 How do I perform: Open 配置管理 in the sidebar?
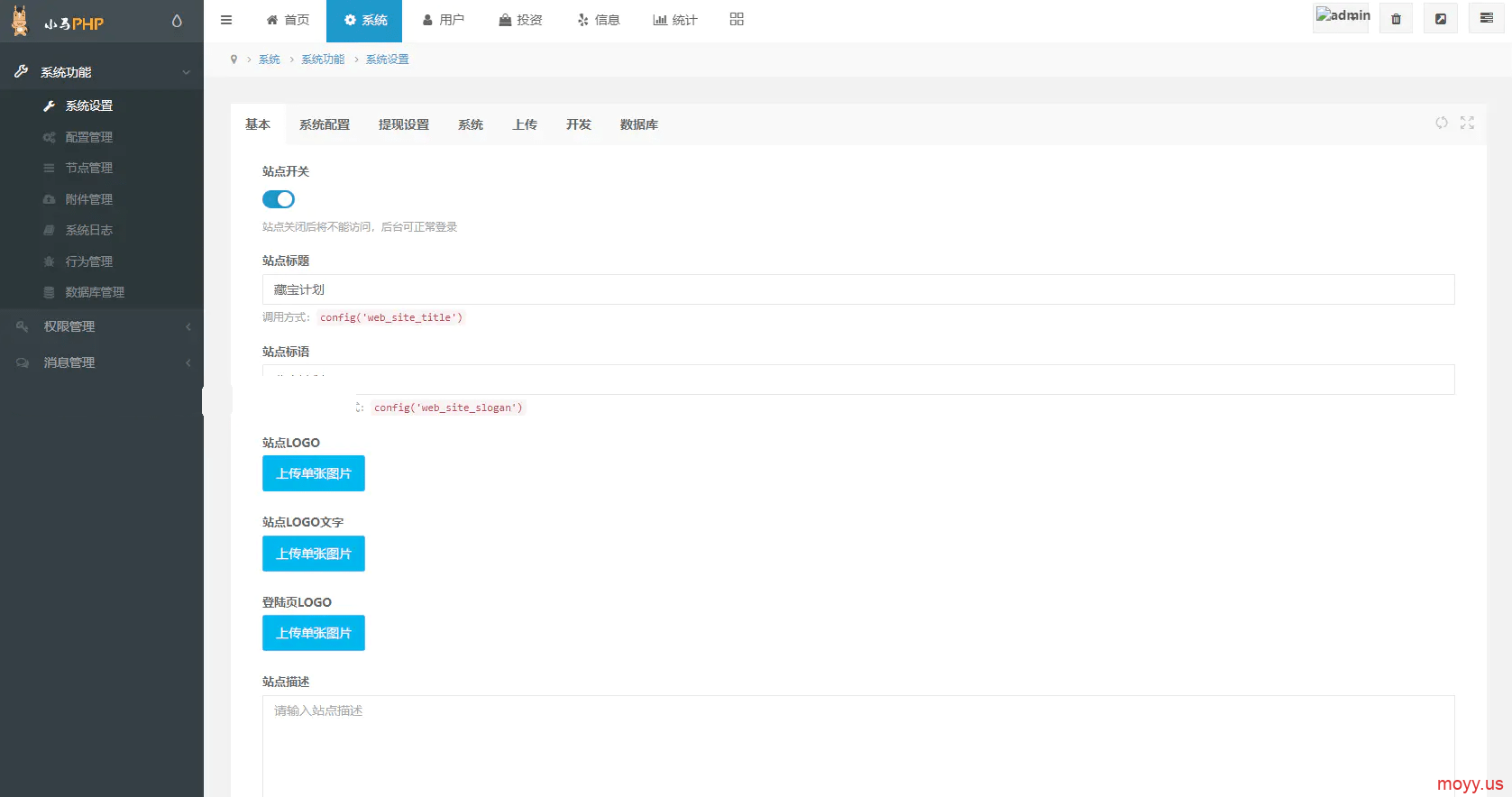click(88, 137)
